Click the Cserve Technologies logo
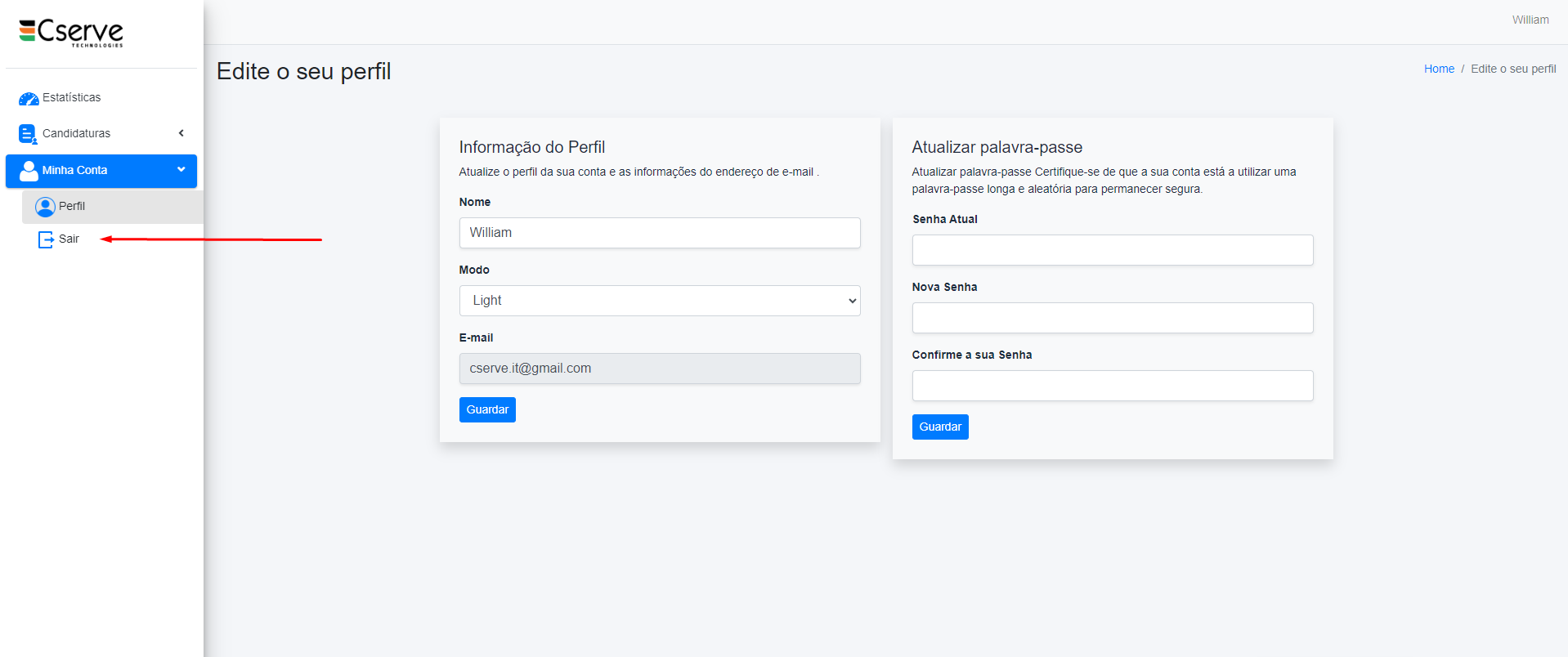 point(71,33)
